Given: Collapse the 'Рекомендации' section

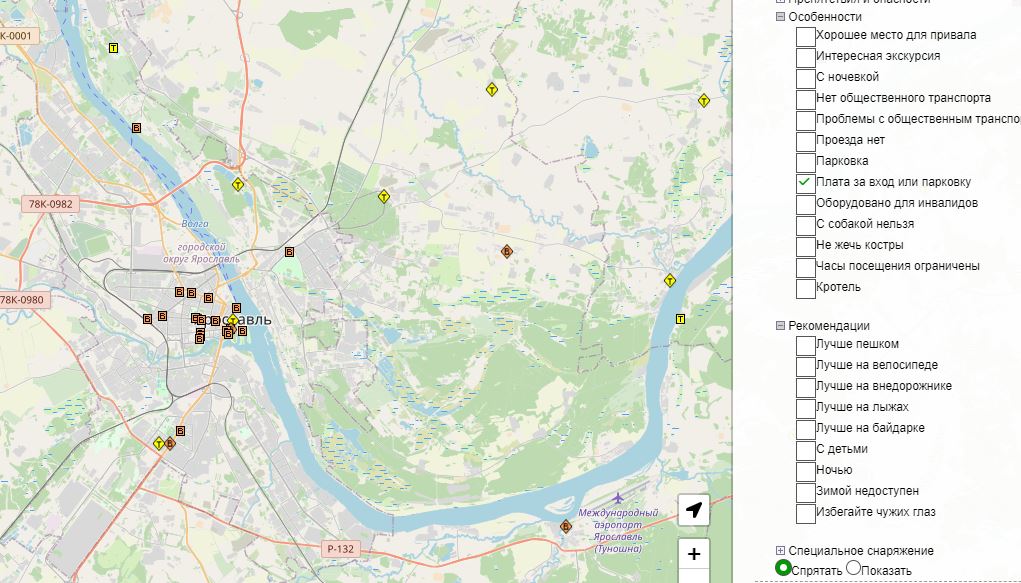Looking at the screenshot, I should click(x=780, y=326).
